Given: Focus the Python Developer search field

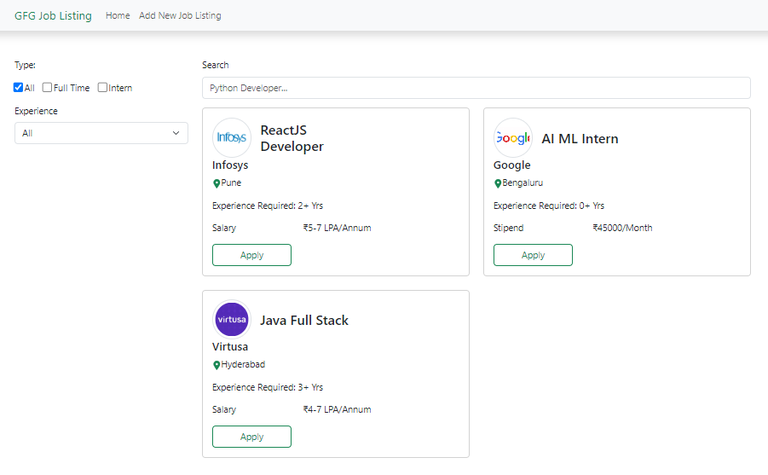Looking at the screenshot, I should click(x=476, y=88).
